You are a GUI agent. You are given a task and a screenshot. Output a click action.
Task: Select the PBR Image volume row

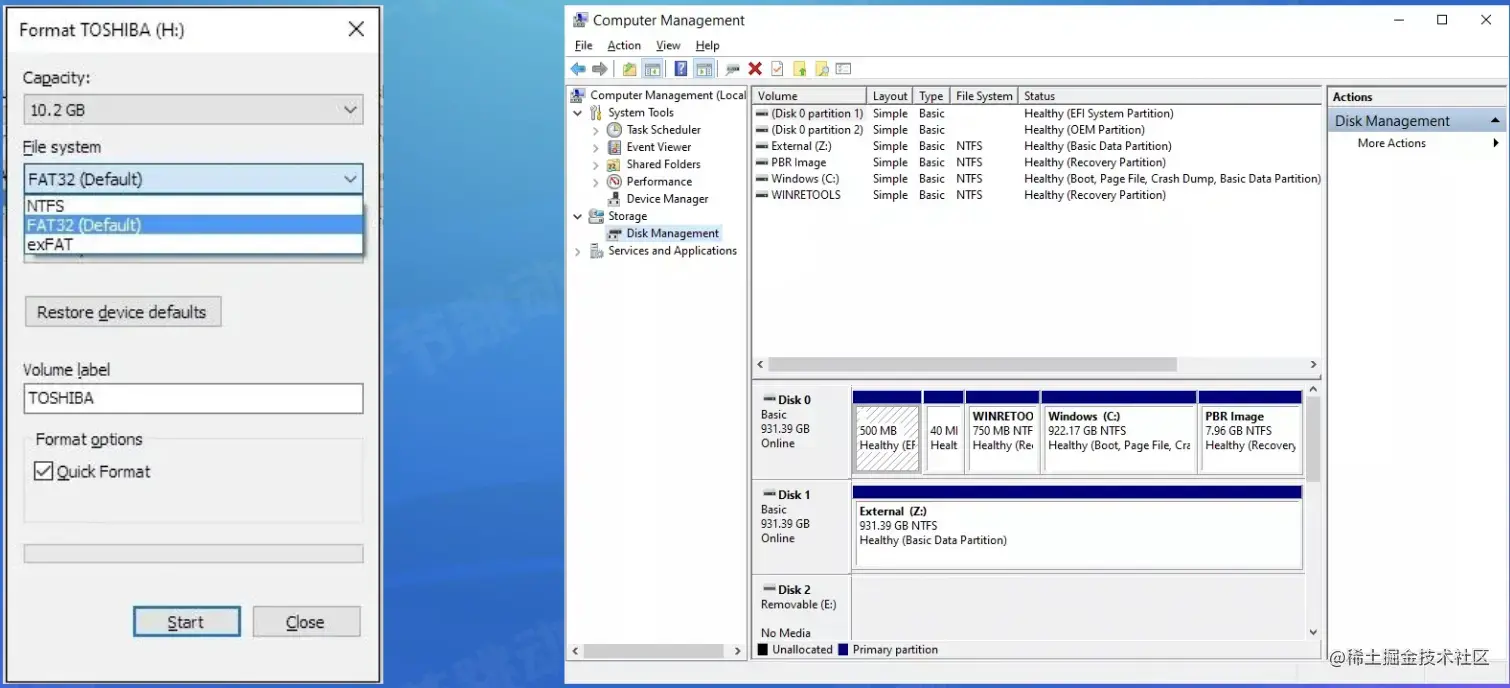coord(1037,162)
